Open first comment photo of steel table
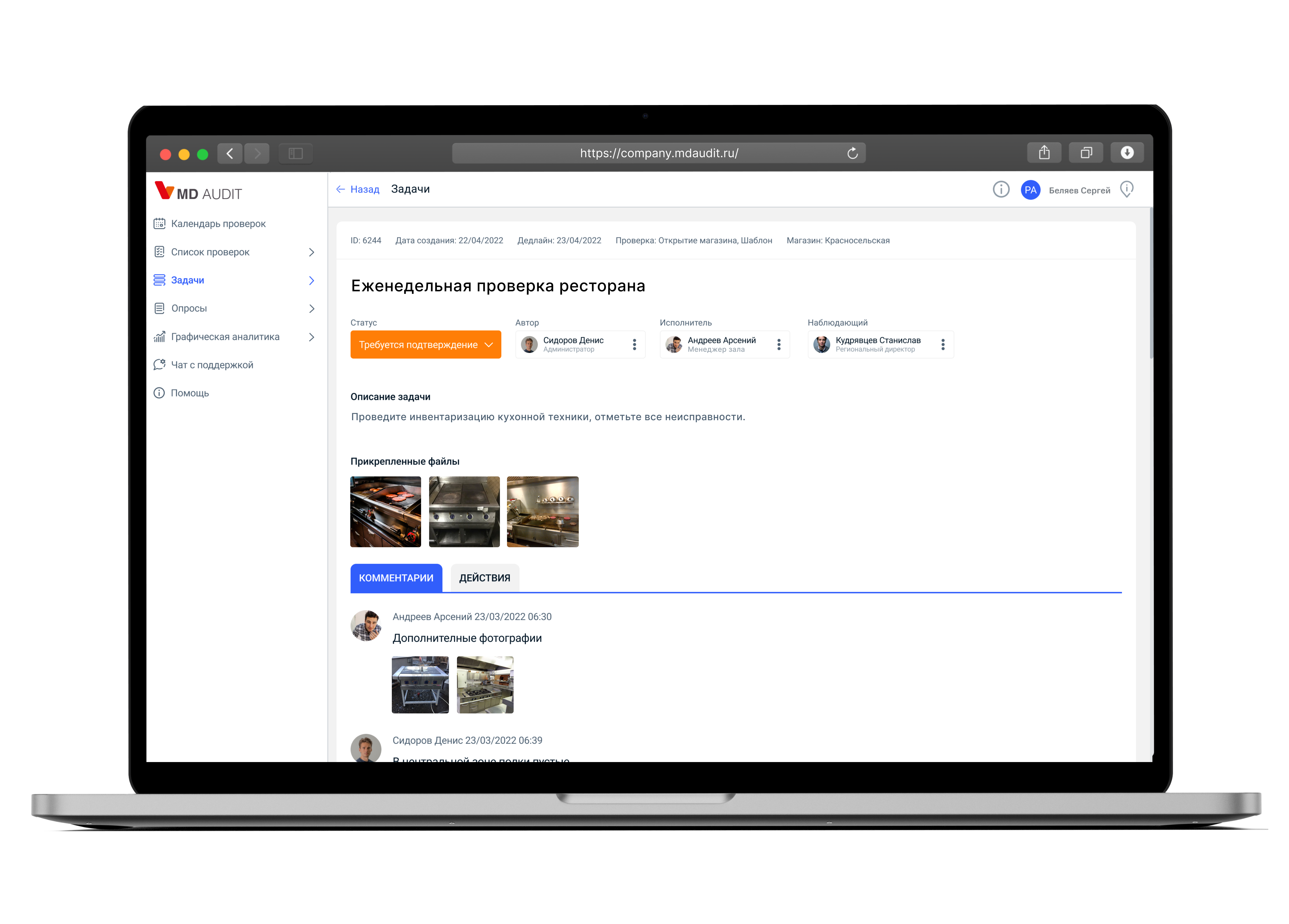The width and height of the screenshot is (1289, 924). [421, 685]
